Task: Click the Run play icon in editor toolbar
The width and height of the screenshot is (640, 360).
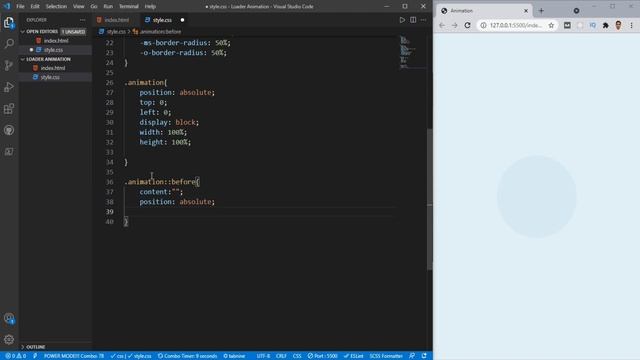Action: click(402, 20)
